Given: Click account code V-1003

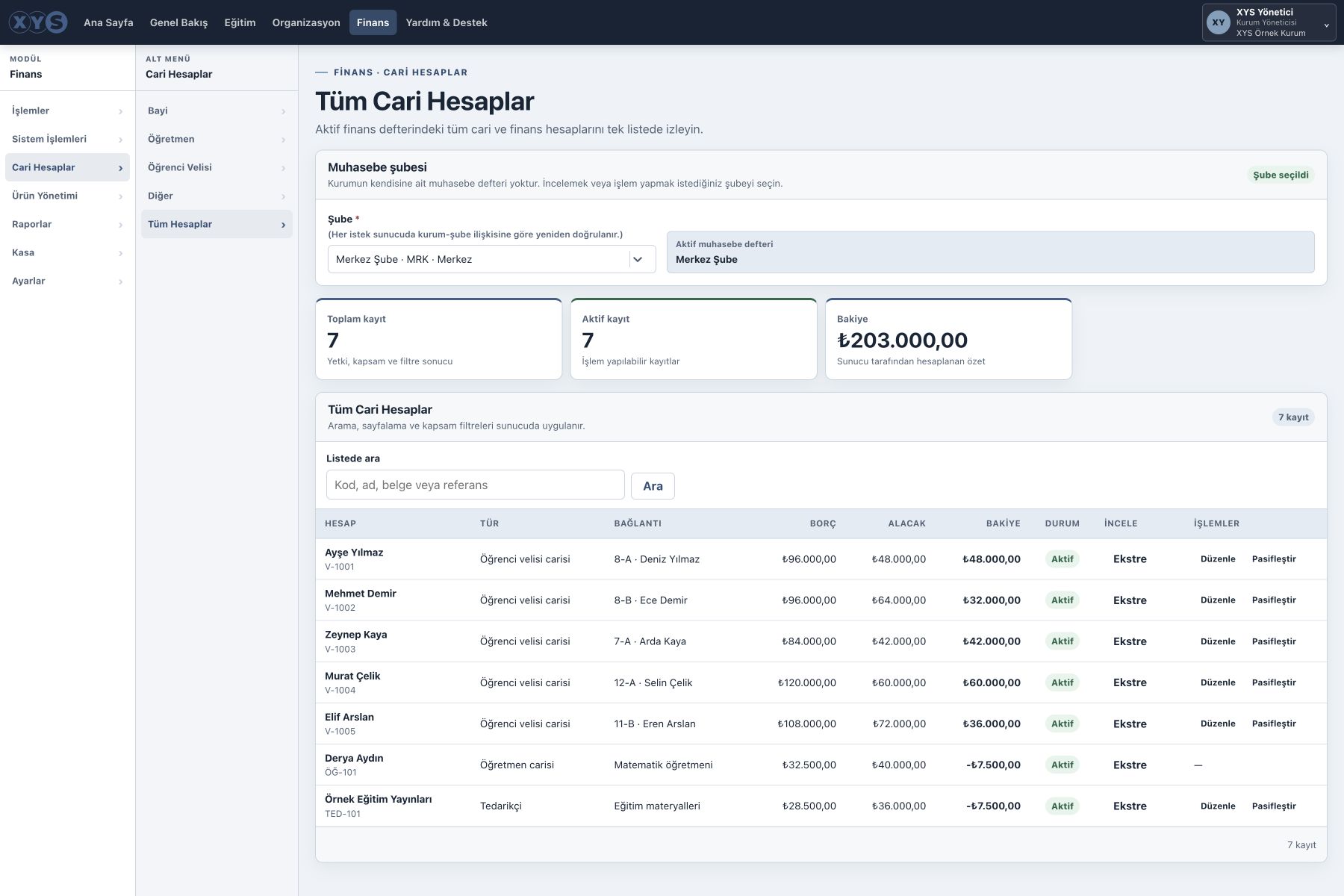Looking at the screenshot, I should [x=340, y=649].
